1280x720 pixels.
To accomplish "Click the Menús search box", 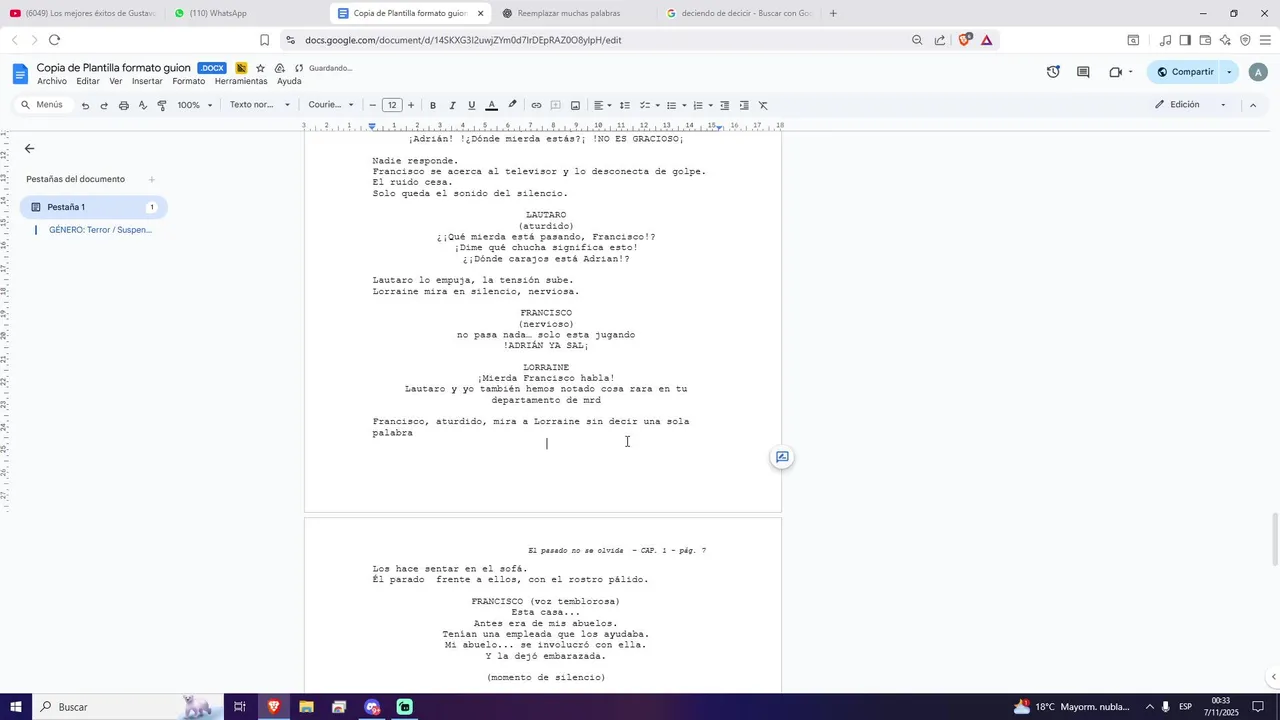I will 42,105.
